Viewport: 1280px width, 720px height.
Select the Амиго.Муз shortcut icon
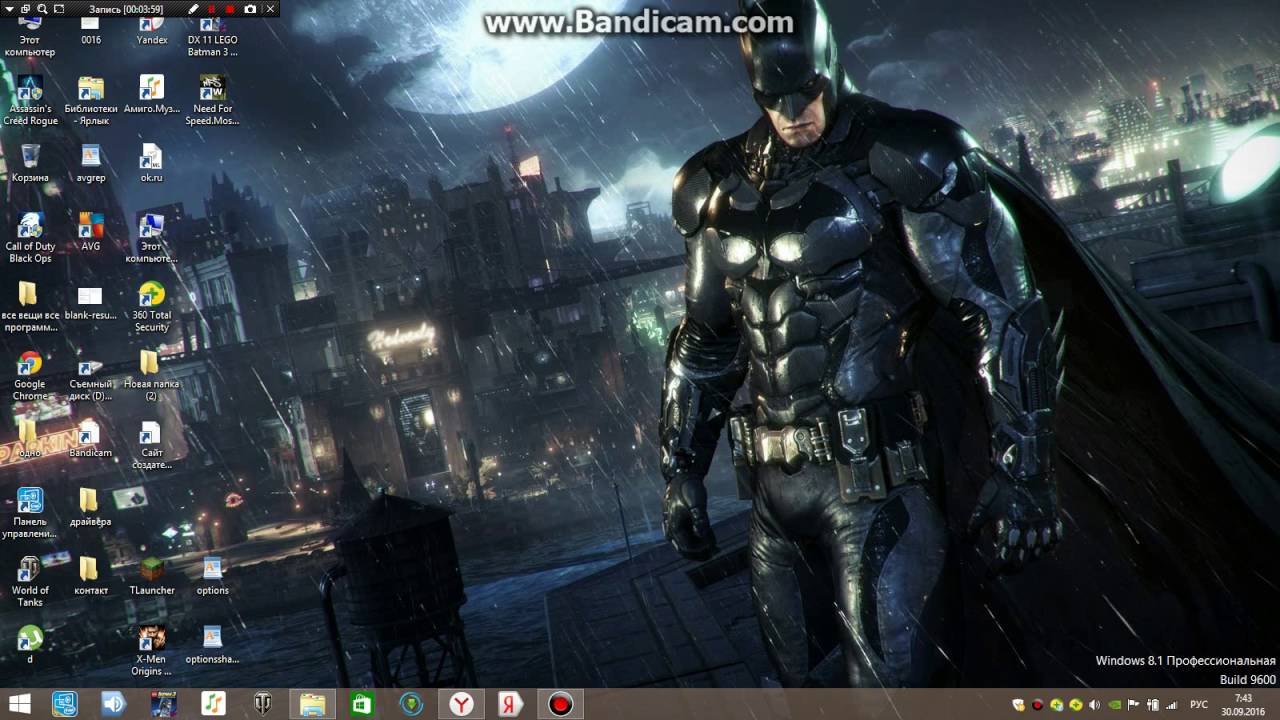152,94
